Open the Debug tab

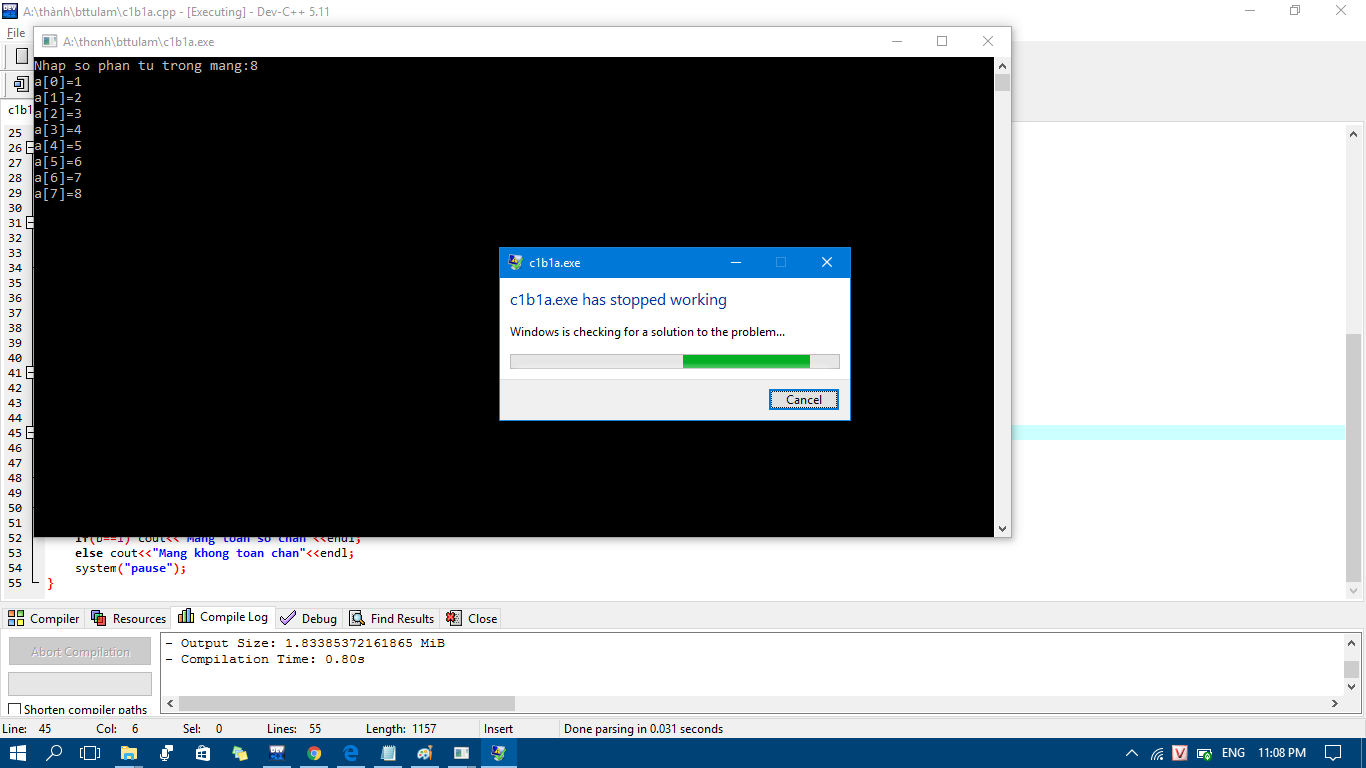(309, 618)
